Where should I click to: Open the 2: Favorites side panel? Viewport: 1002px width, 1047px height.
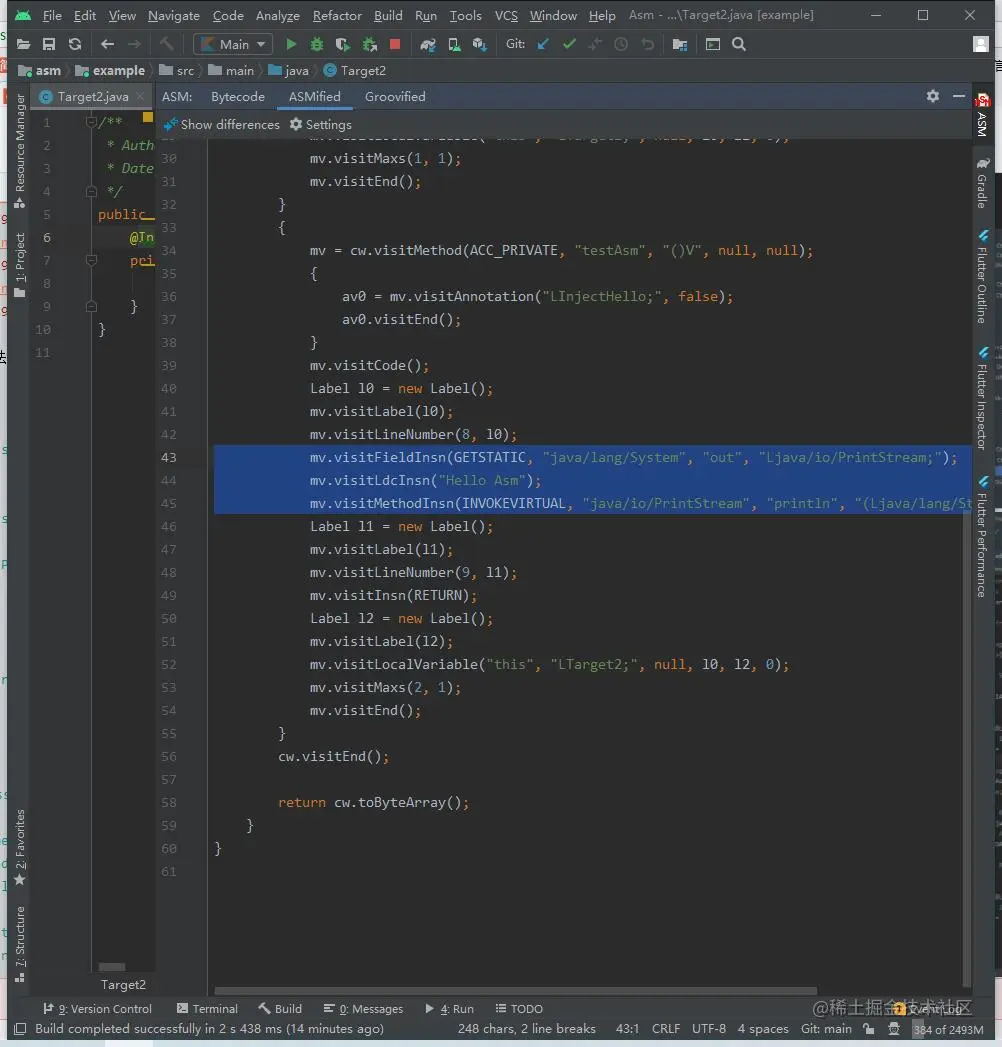[x=20, y=847]
